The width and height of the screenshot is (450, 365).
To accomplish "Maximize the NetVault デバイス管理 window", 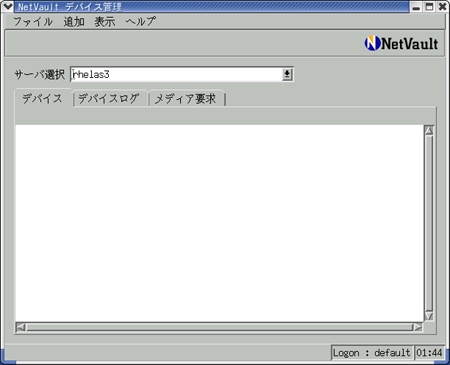I will pos(429,7).
